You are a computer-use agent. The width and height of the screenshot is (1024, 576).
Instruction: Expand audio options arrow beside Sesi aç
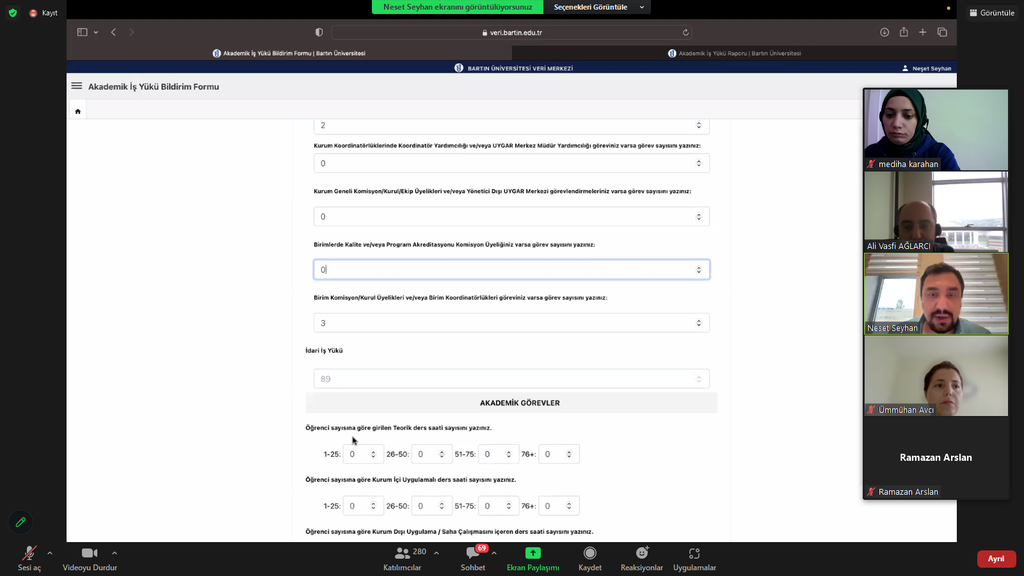click(50, 553)
